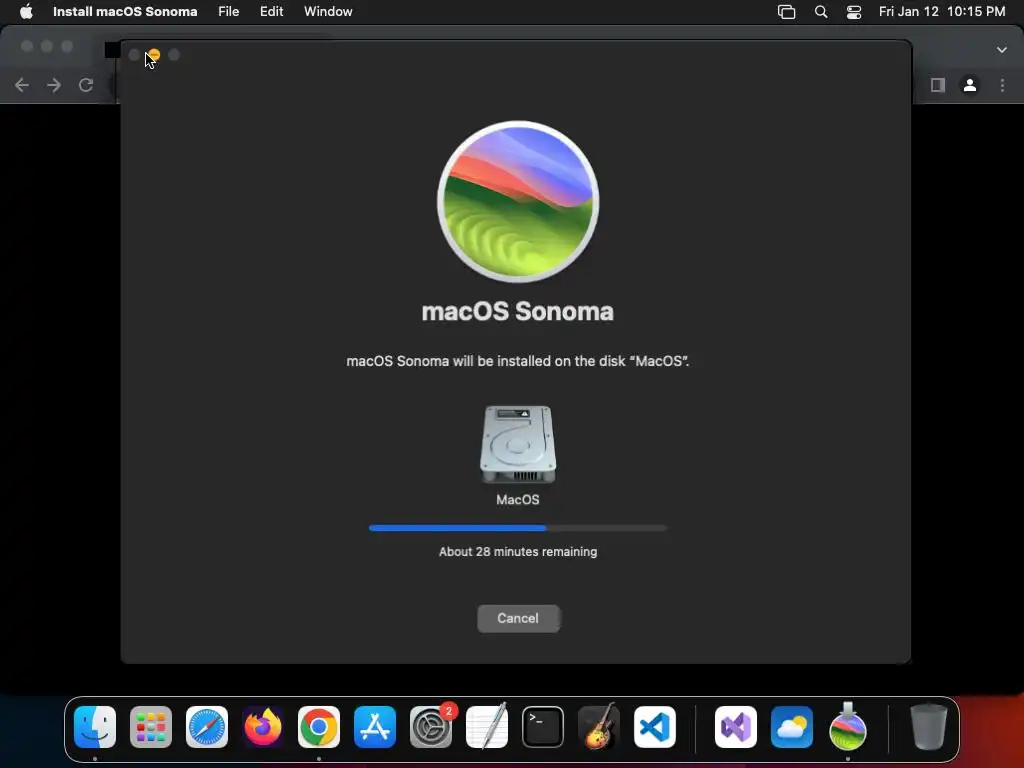Go back in the Chrome window

pos(22,85)
